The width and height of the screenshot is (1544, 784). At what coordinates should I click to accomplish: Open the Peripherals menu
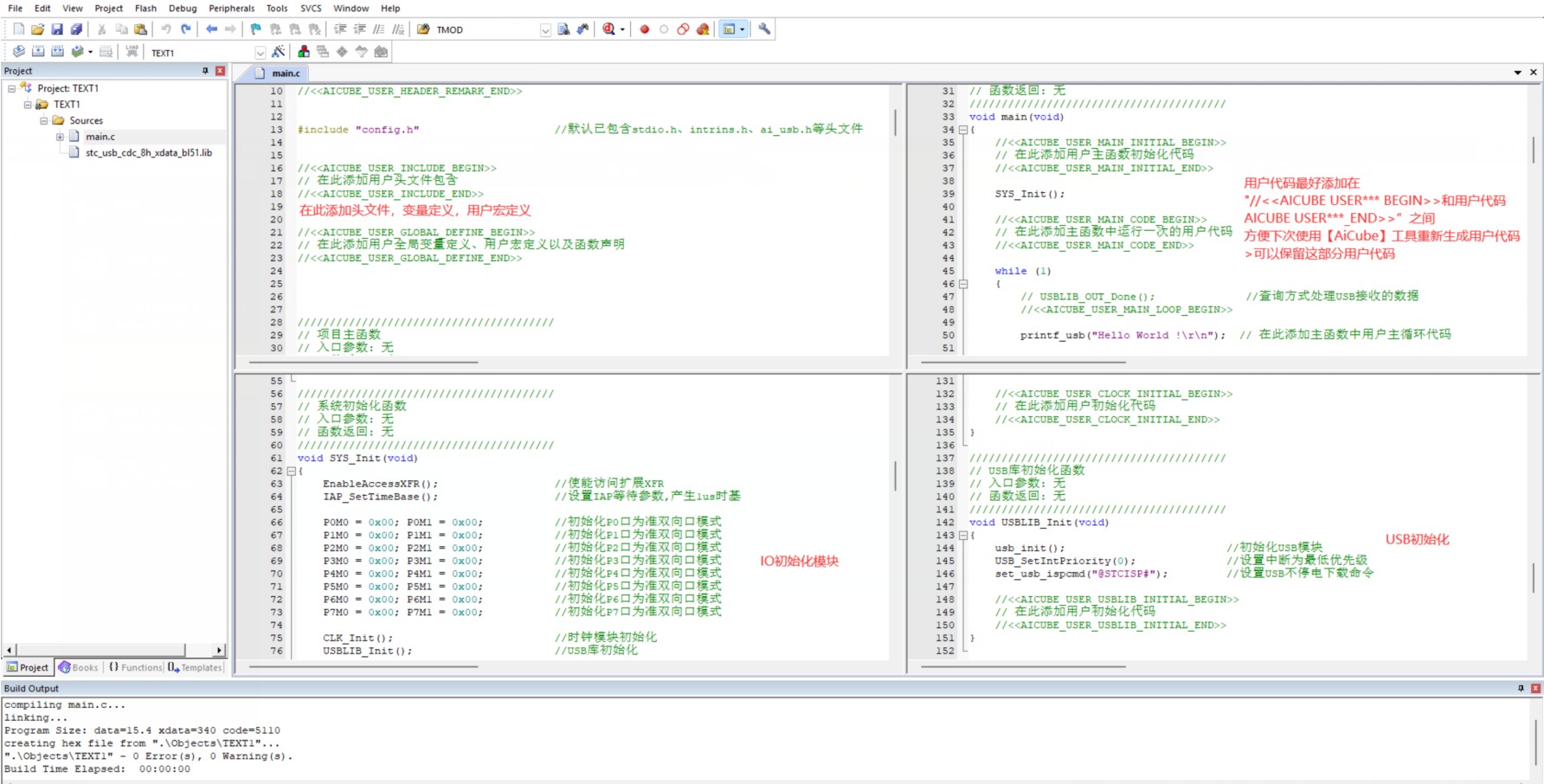pos(232,8)
